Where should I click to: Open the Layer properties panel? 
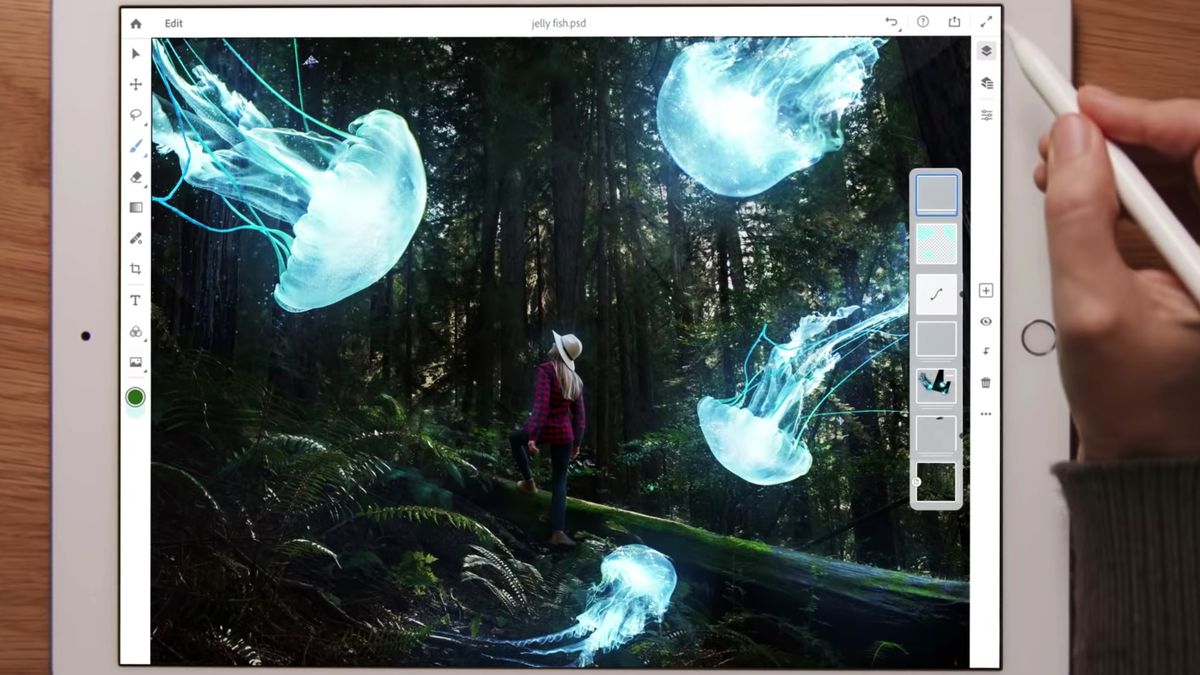[x=986, y=50]
